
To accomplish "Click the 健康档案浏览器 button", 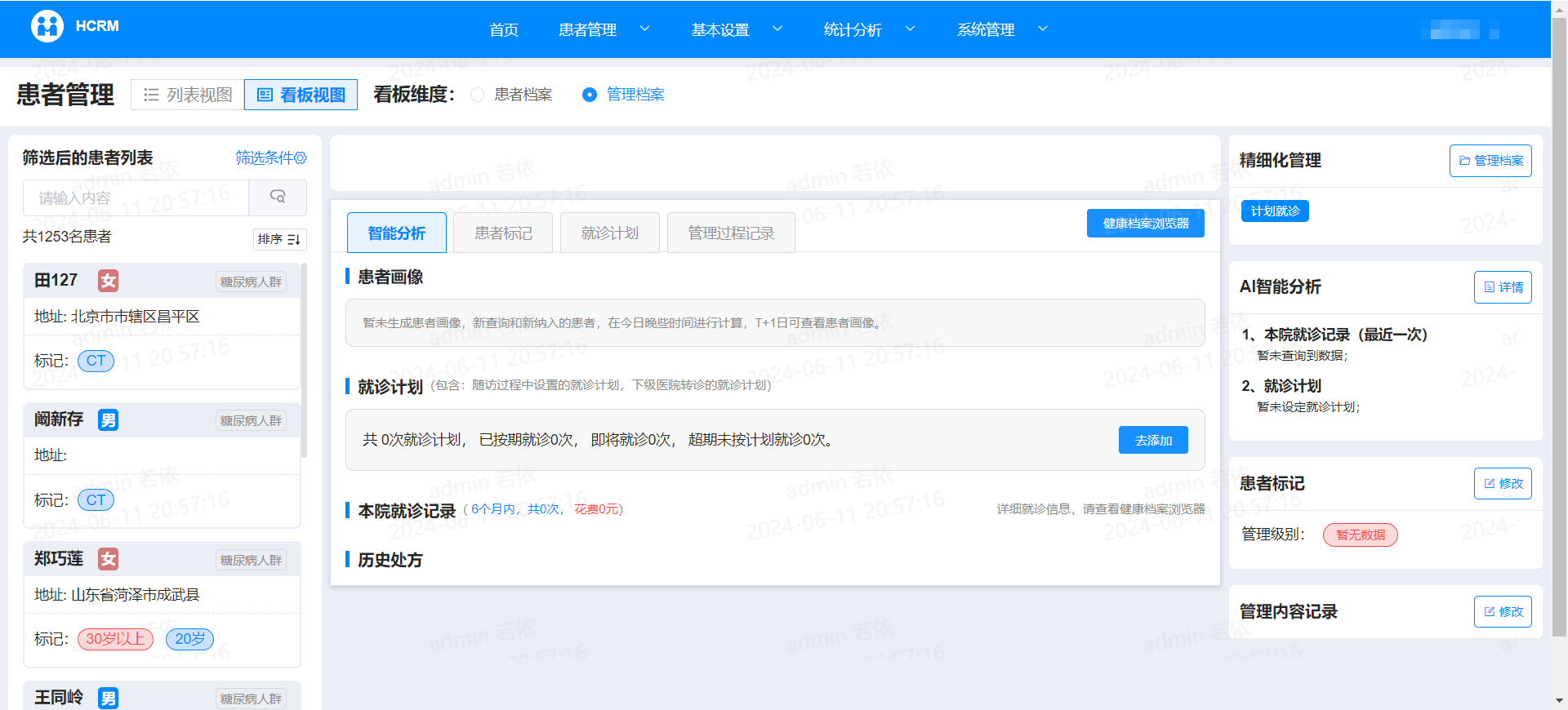I will (1146, 223).
